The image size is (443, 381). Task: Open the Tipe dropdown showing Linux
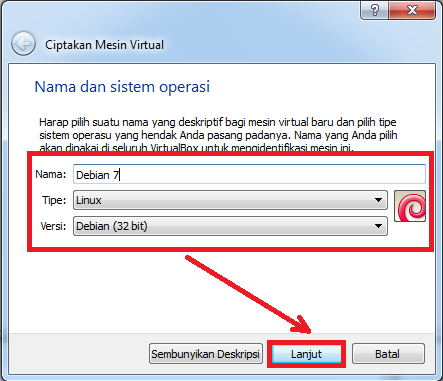point(230,200)
